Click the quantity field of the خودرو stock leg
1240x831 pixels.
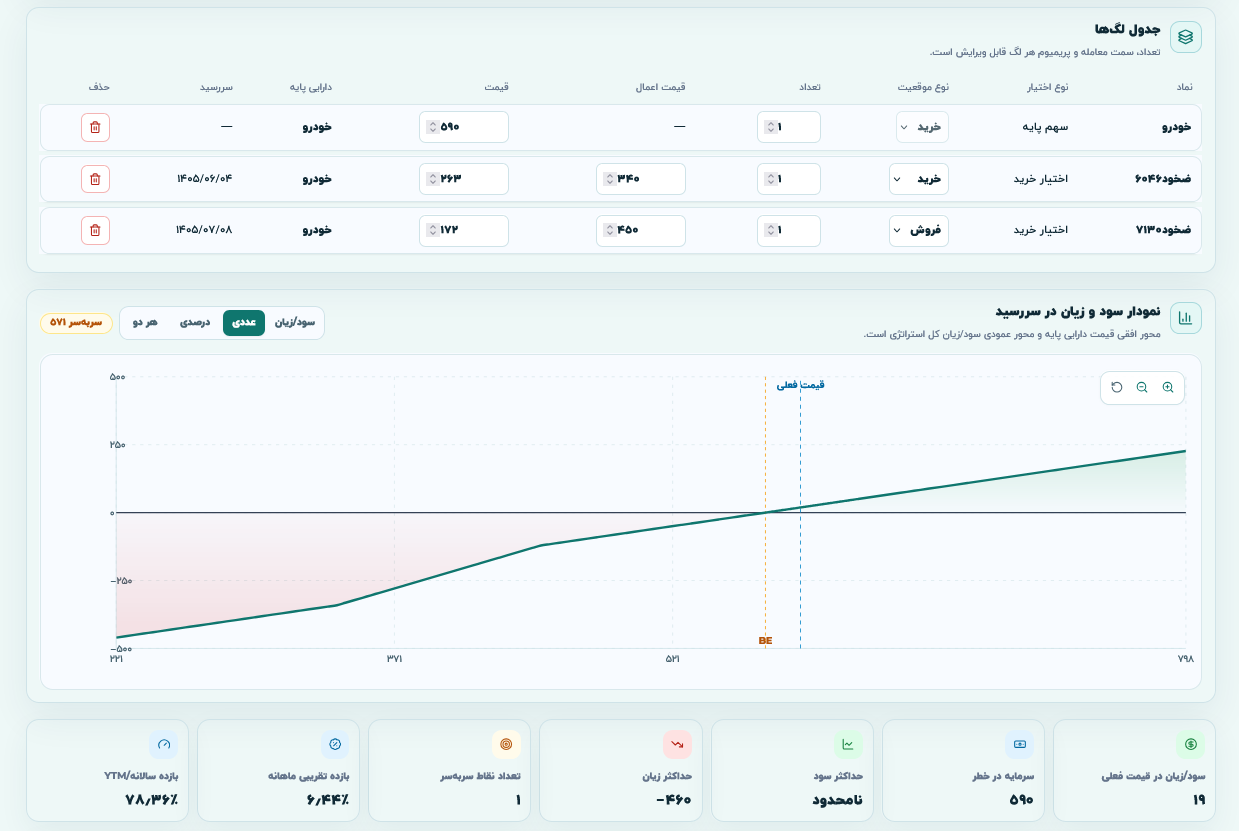click(789, 127)
